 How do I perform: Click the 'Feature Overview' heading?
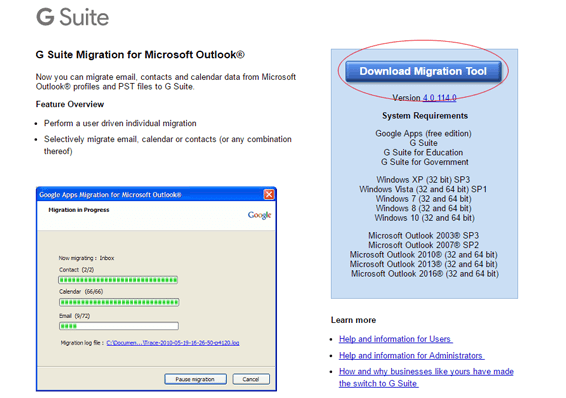[70, 104]
